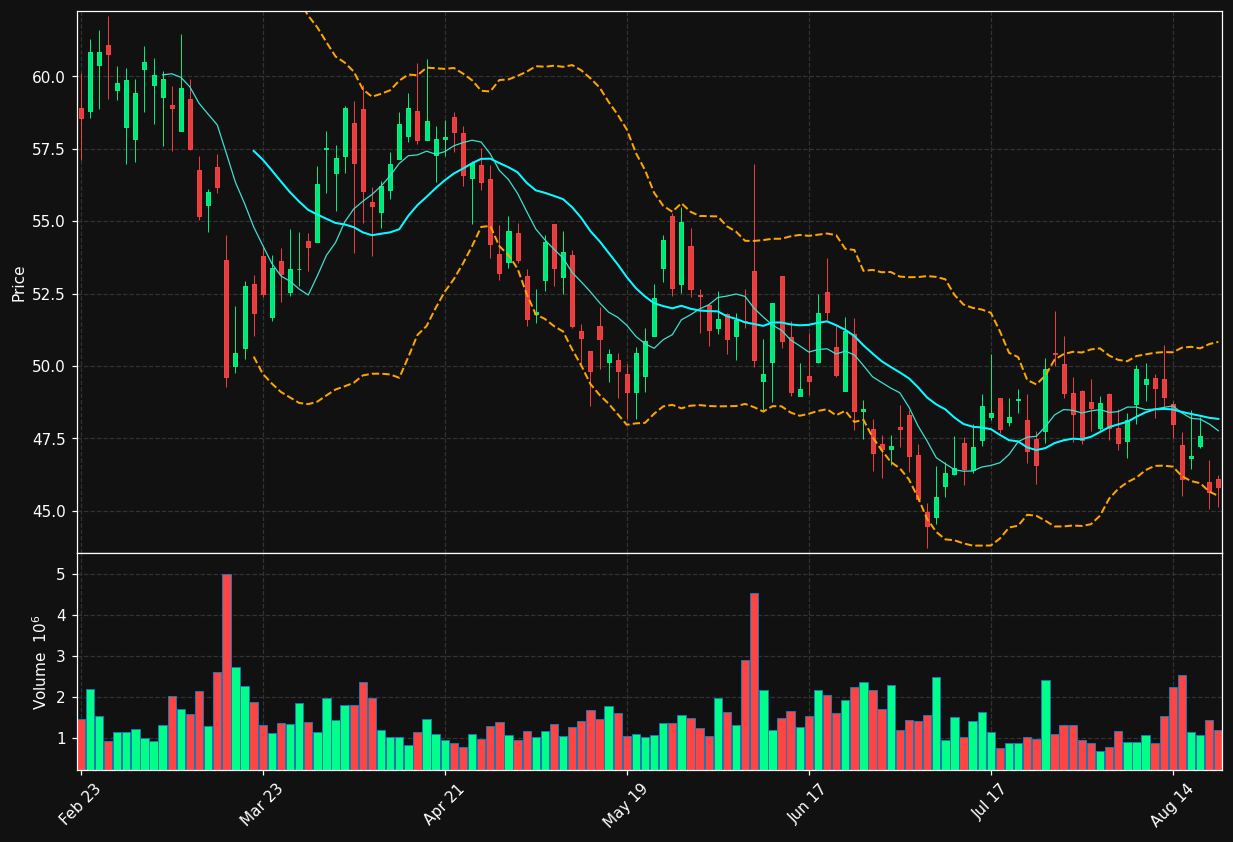Screen dimensions: 1233x842
Task: Click the volume axis tick labeled 2
Action: pos(60,698)
